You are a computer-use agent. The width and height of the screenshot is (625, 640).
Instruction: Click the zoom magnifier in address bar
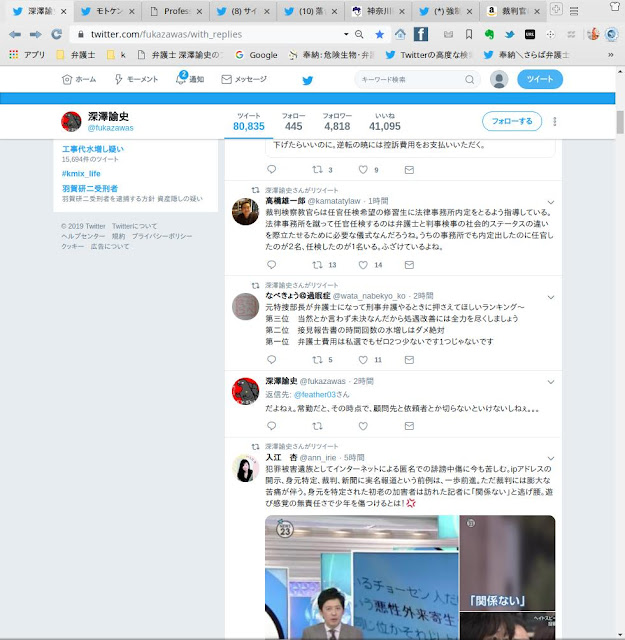(x=359, y=34)
